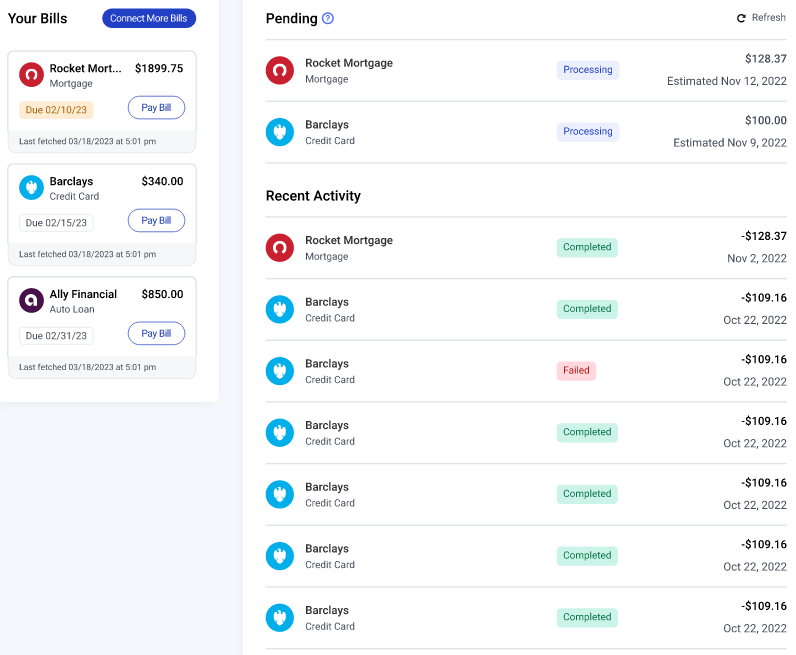Click the Processing badge for pending Barclays payment
Screen dimensions: 796x655
[588, 132]
